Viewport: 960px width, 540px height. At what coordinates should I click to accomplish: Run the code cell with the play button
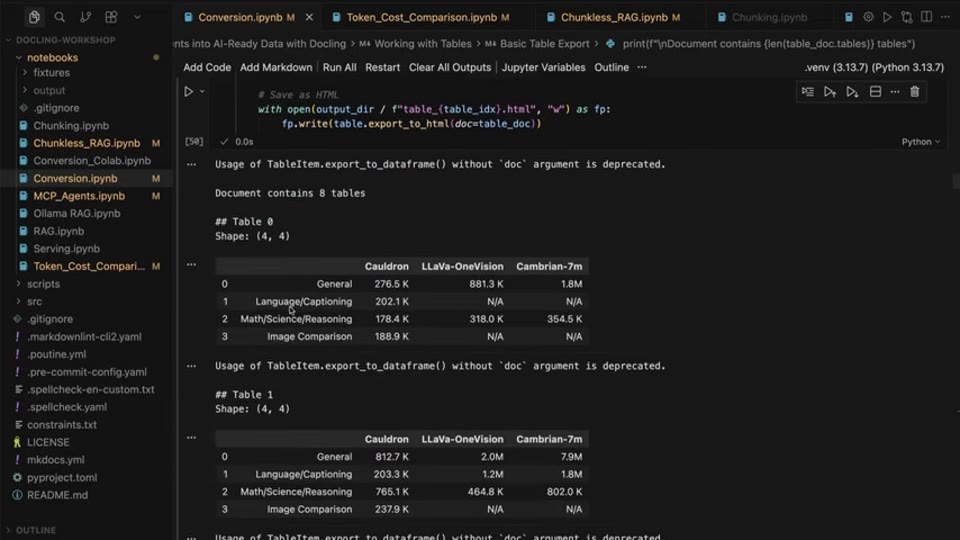tap(189, 92)
